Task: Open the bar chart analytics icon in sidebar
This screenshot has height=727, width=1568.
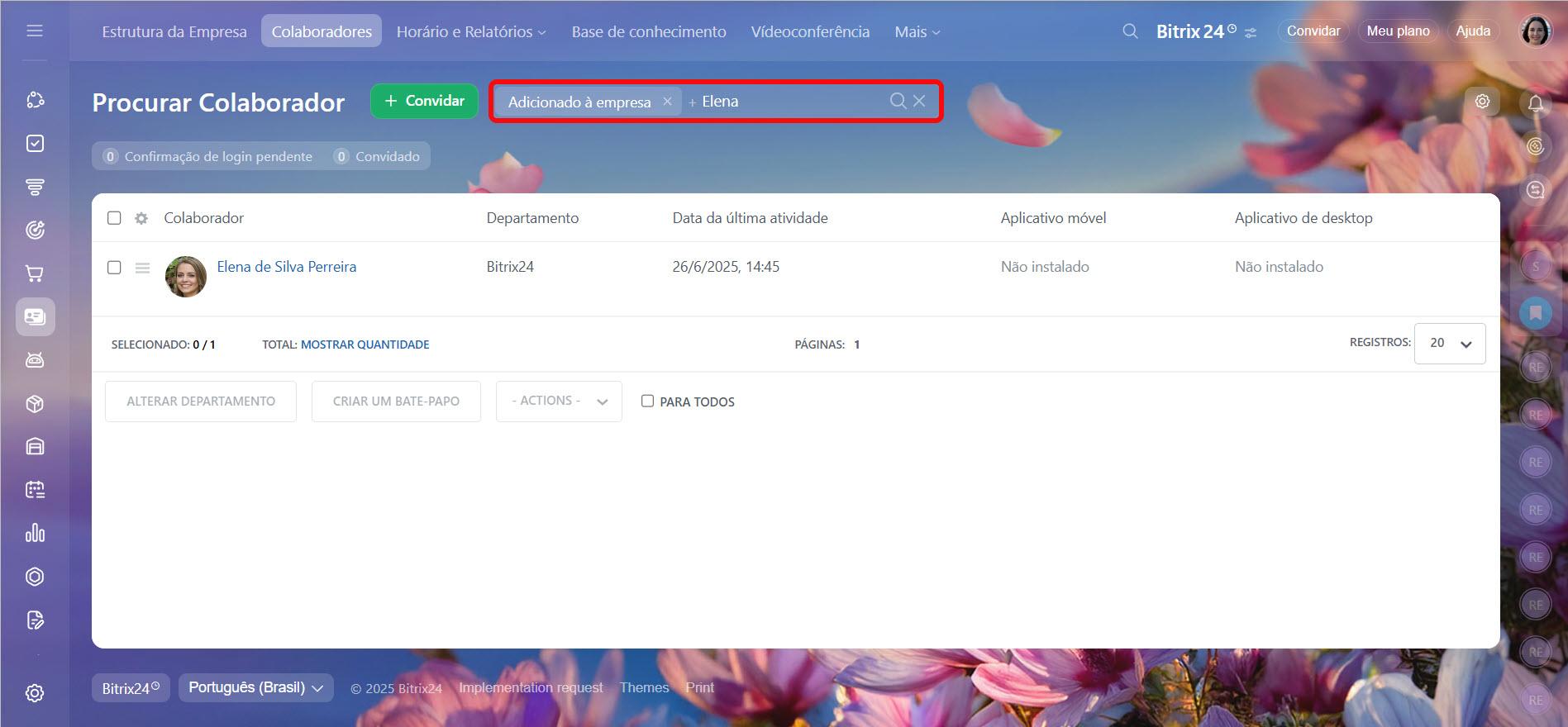Action: click(35, 533)
